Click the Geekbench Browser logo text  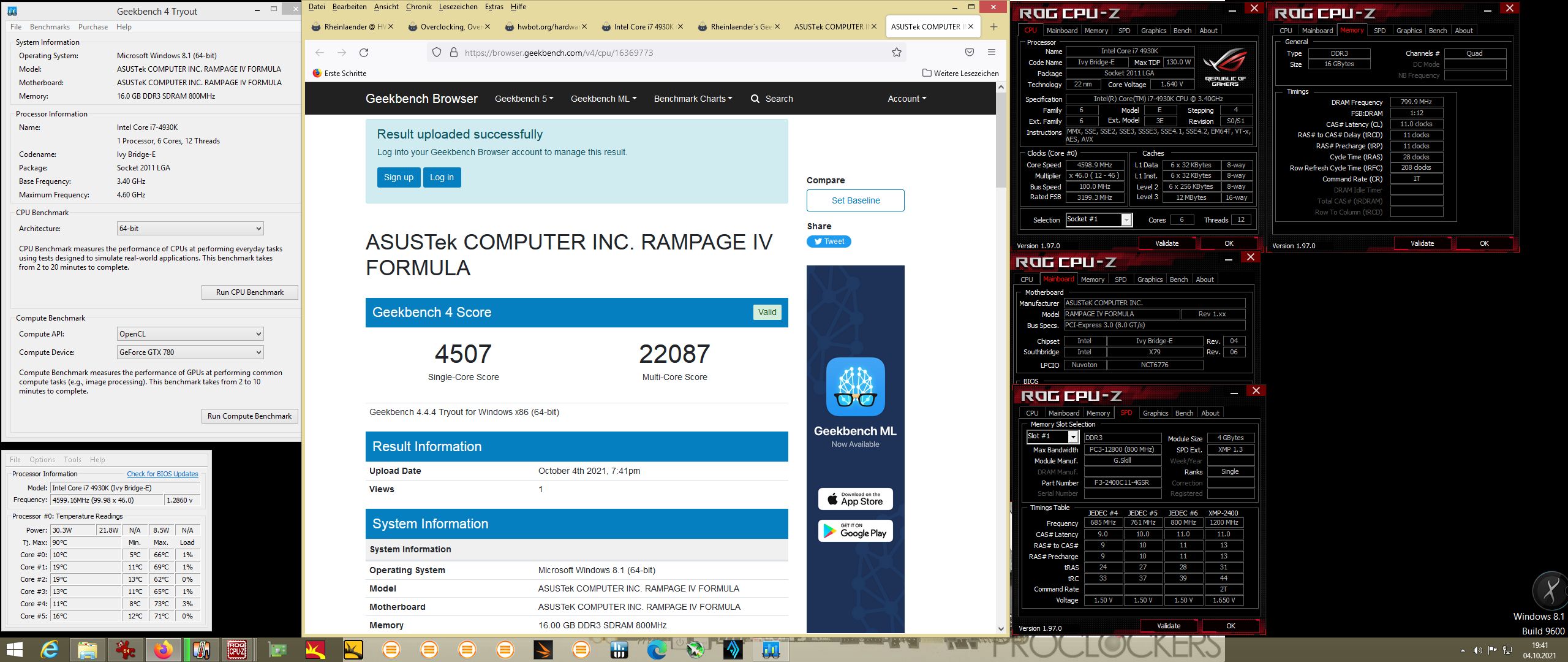pyautogui.click(x=421, y=99)
